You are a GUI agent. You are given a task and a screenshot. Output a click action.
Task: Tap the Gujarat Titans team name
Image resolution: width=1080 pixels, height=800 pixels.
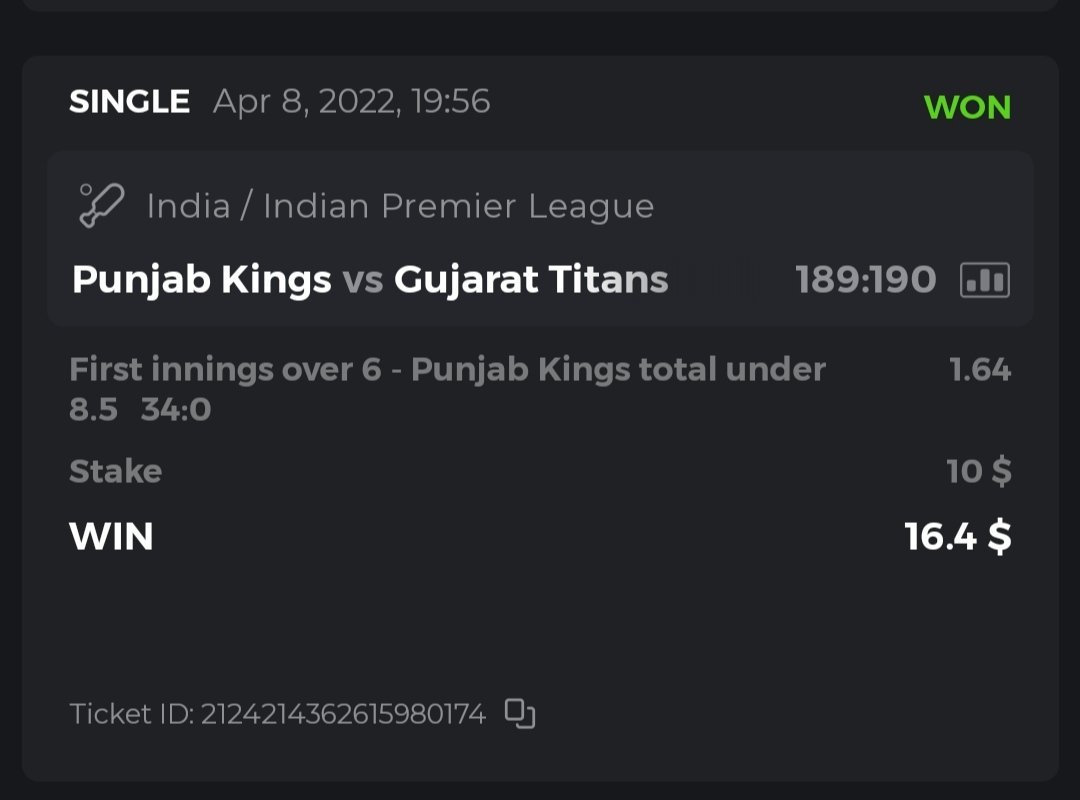[x=531, y=280]
